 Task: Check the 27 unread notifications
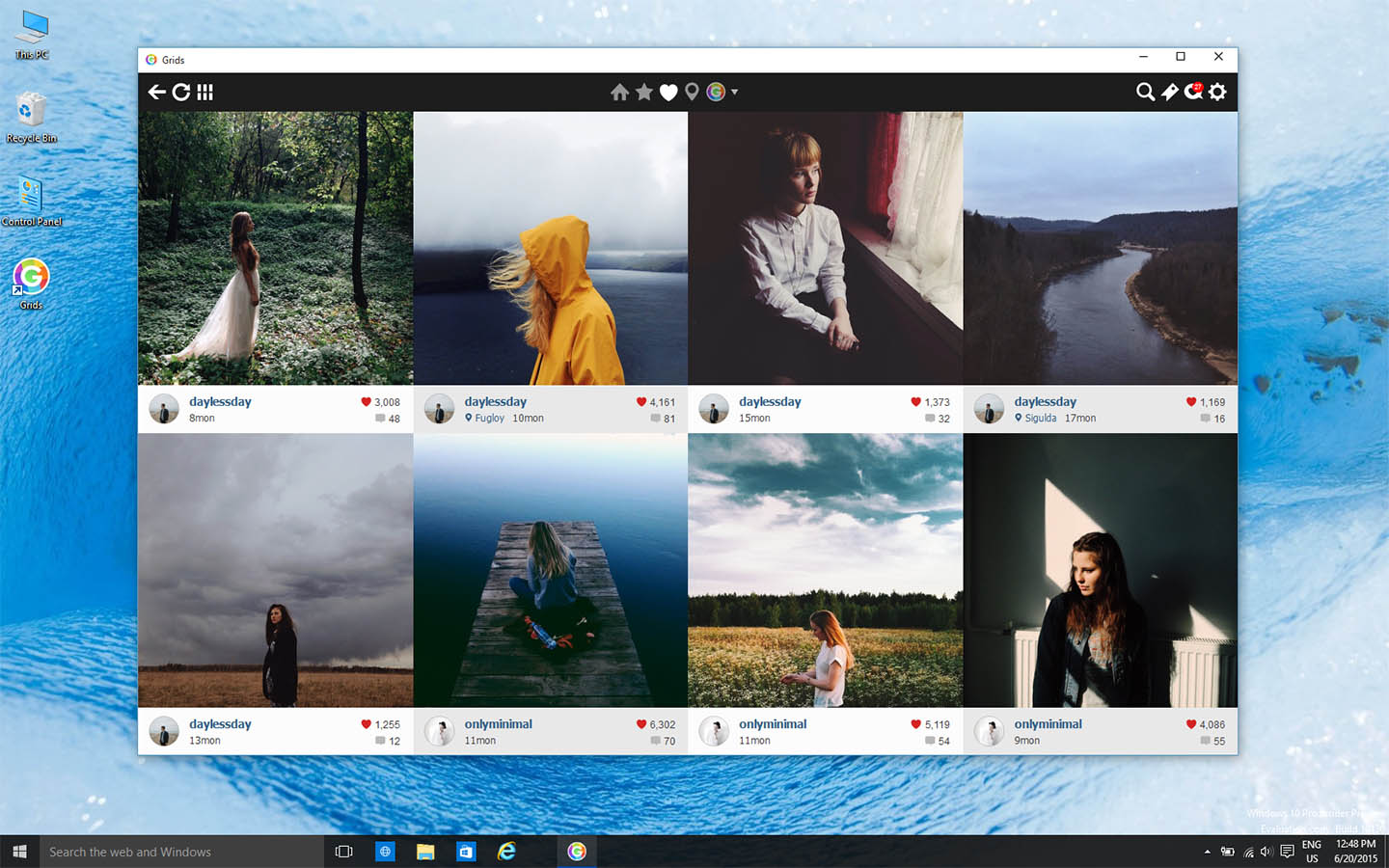pyautogui.click(x=1193, y=92)
